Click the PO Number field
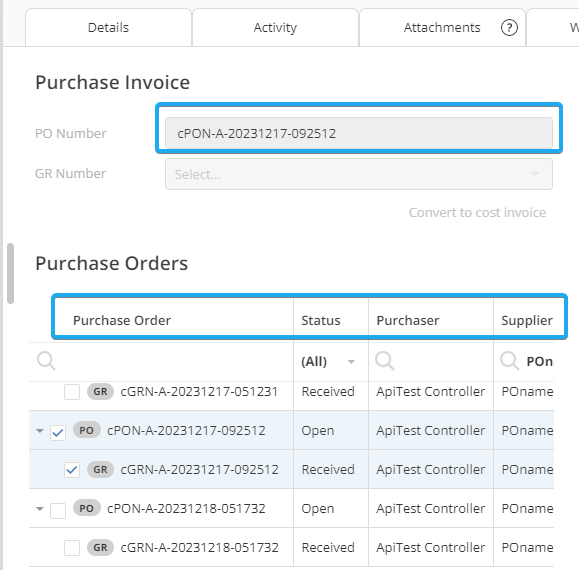The height and width of the screenshot is (570, 579). [x=359, y=133]
